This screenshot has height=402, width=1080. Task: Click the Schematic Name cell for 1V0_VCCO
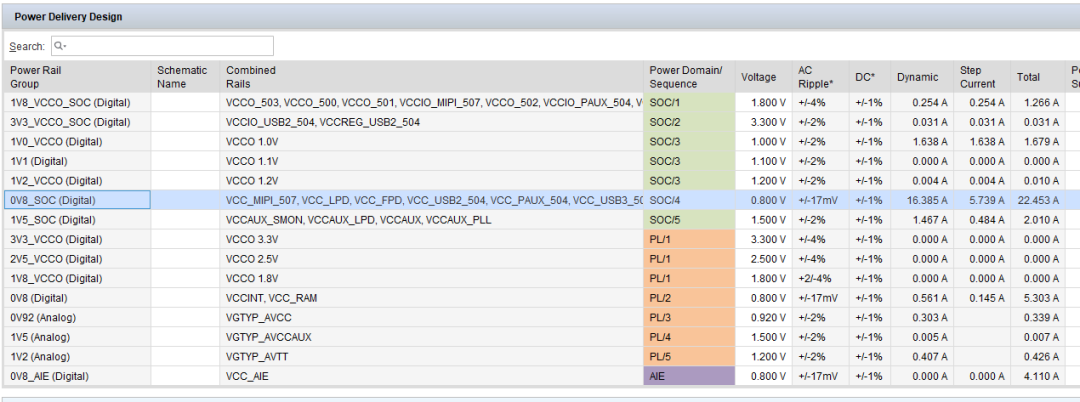pyautogui.click(x=186, y=142)
